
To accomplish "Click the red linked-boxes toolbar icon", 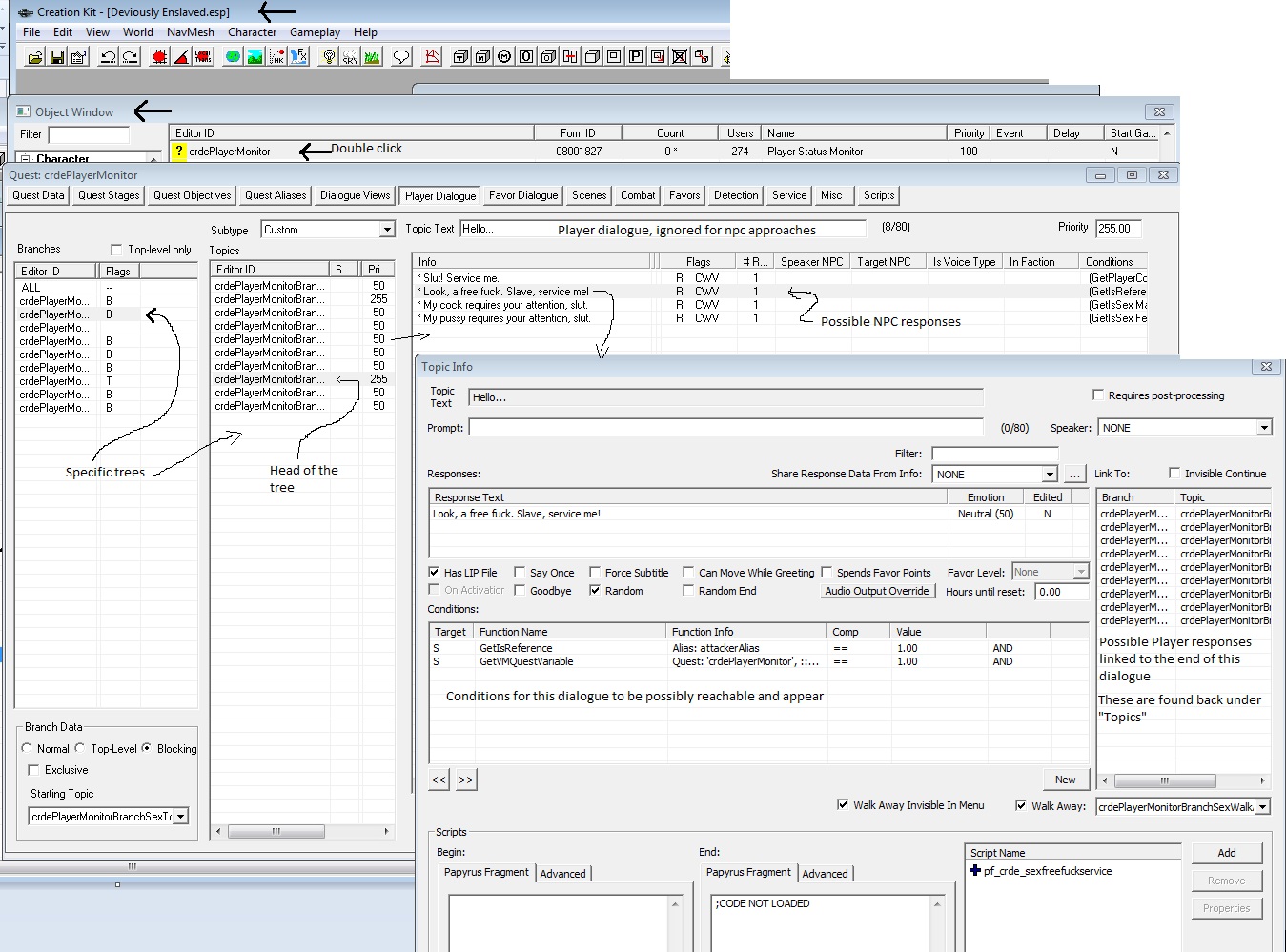I will pyautogui.click(x=702, y=57).
